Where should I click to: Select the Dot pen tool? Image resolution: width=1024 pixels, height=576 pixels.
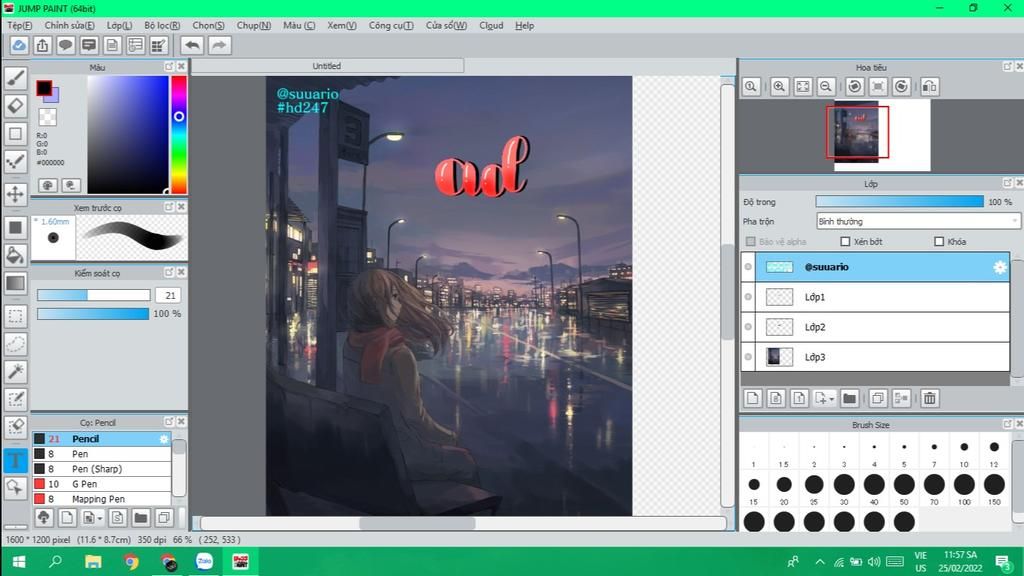tap(16, 161)
